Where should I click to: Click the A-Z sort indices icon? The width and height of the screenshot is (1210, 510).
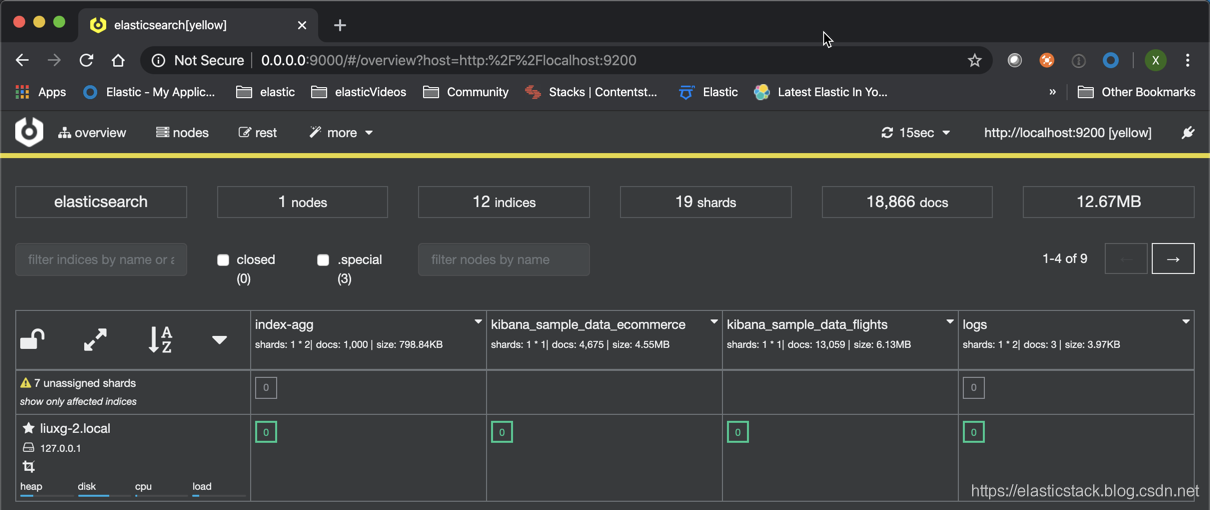pos(160,339)
